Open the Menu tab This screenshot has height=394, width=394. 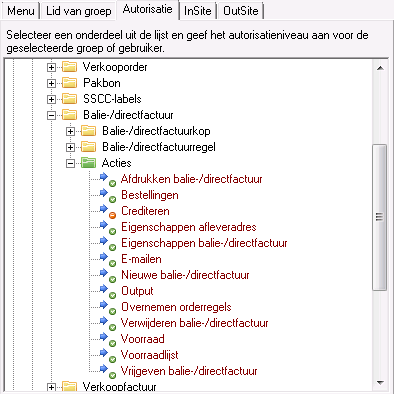tap(21, 11)
